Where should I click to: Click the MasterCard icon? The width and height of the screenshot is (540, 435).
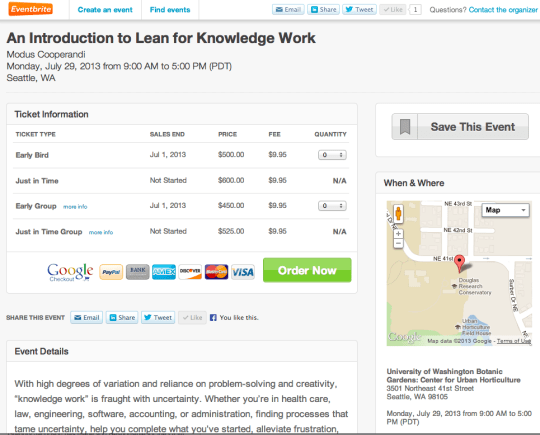point(216,272)
